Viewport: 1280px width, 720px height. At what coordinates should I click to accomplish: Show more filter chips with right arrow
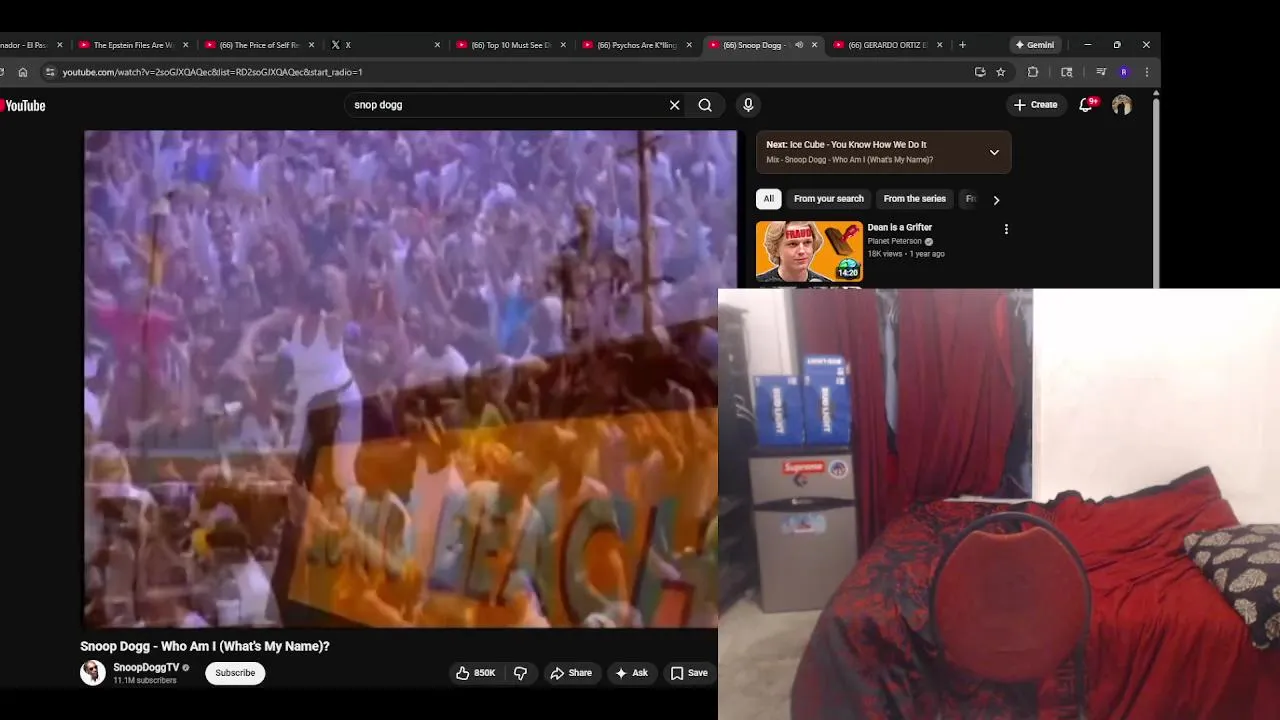pyautogui.click(x=996, y=200)
